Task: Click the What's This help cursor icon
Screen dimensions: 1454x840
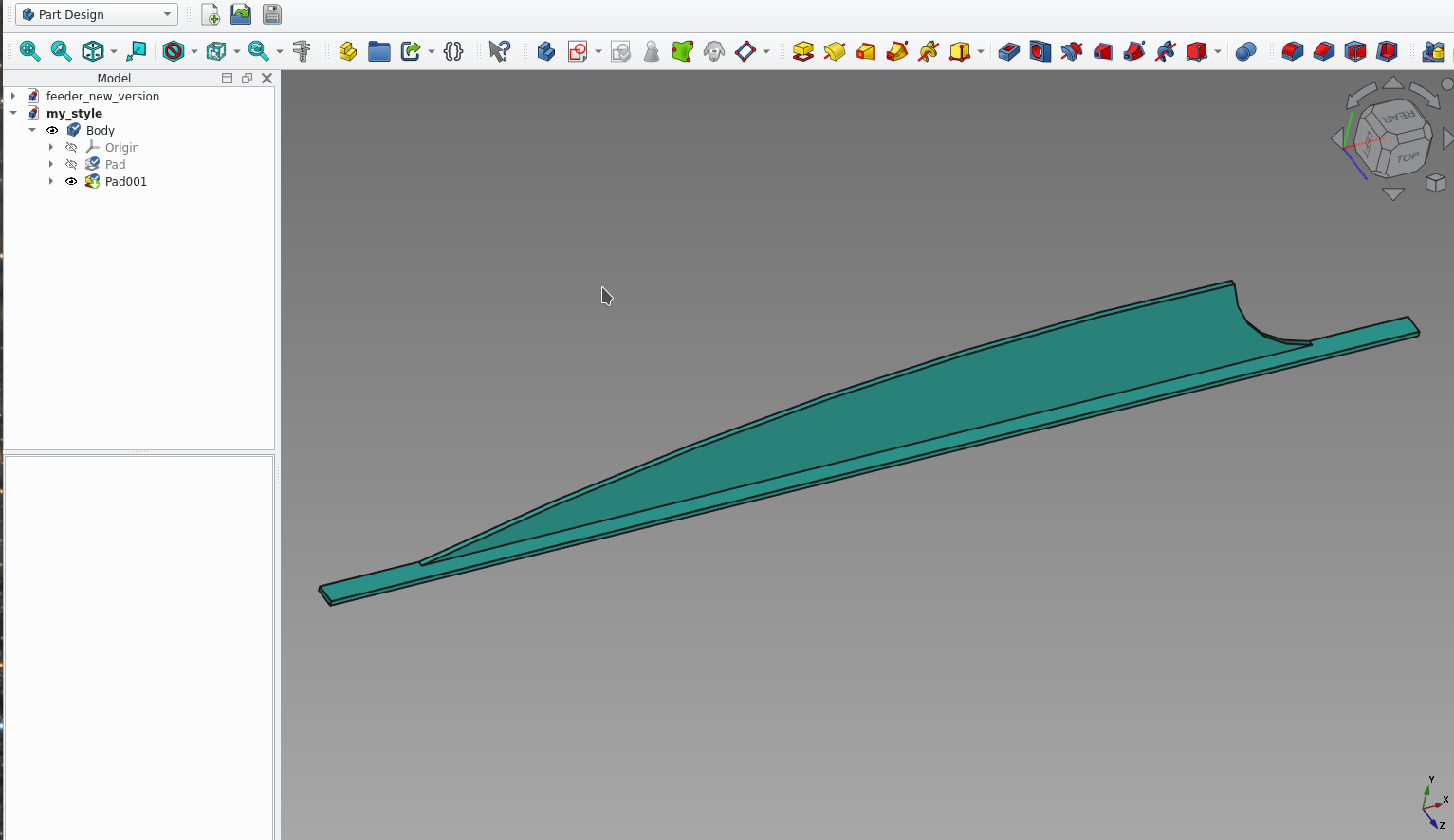Action: (x=499, y=51)
